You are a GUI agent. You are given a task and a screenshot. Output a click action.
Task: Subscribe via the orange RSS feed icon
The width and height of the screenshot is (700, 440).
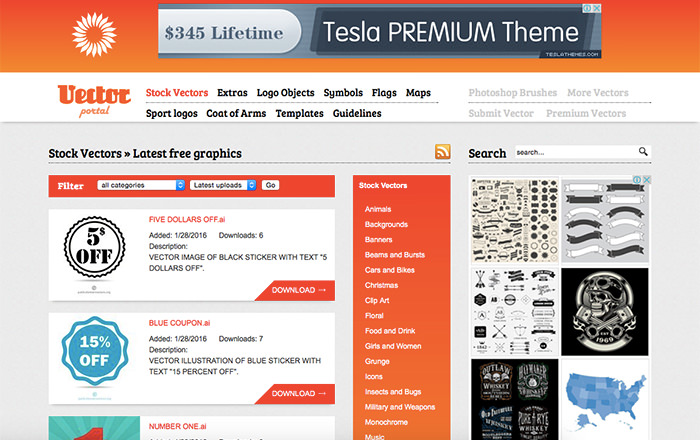pyautogui.click(x=442, y=152)
